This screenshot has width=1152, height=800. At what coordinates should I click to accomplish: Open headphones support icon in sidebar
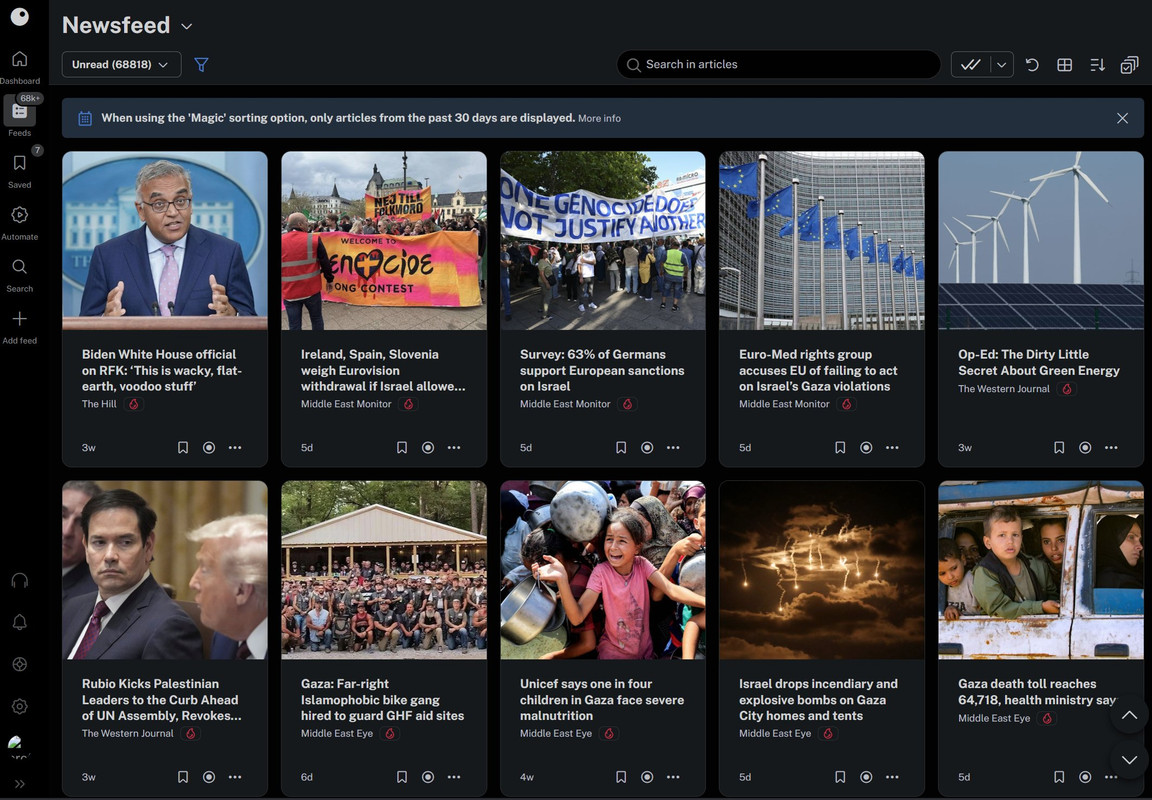point(20,581)
